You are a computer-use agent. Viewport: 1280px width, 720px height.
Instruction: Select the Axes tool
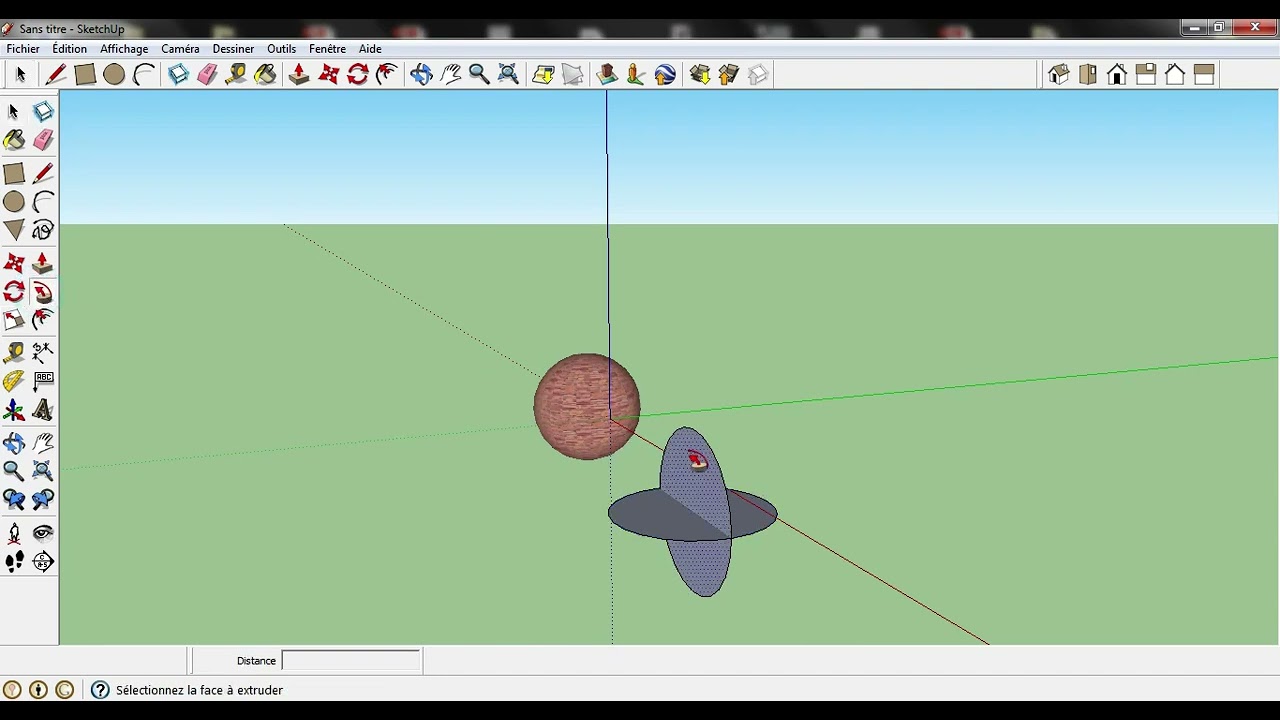(14, 410)
